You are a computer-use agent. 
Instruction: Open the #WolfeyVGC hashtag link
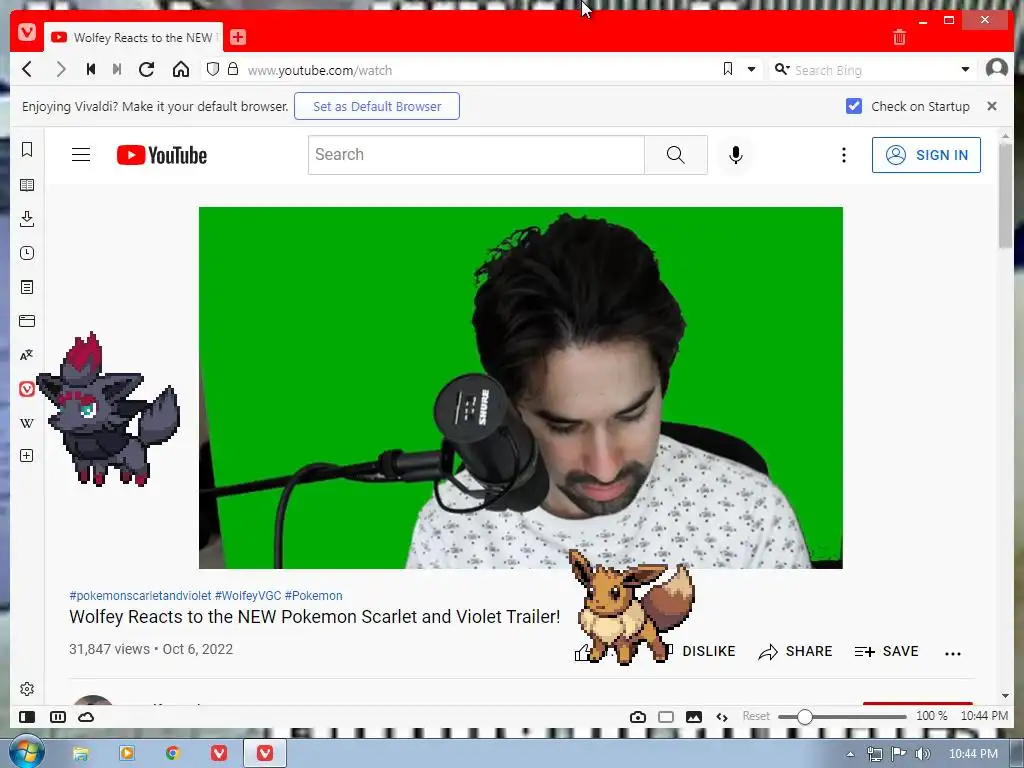click(x=248, y=596)
